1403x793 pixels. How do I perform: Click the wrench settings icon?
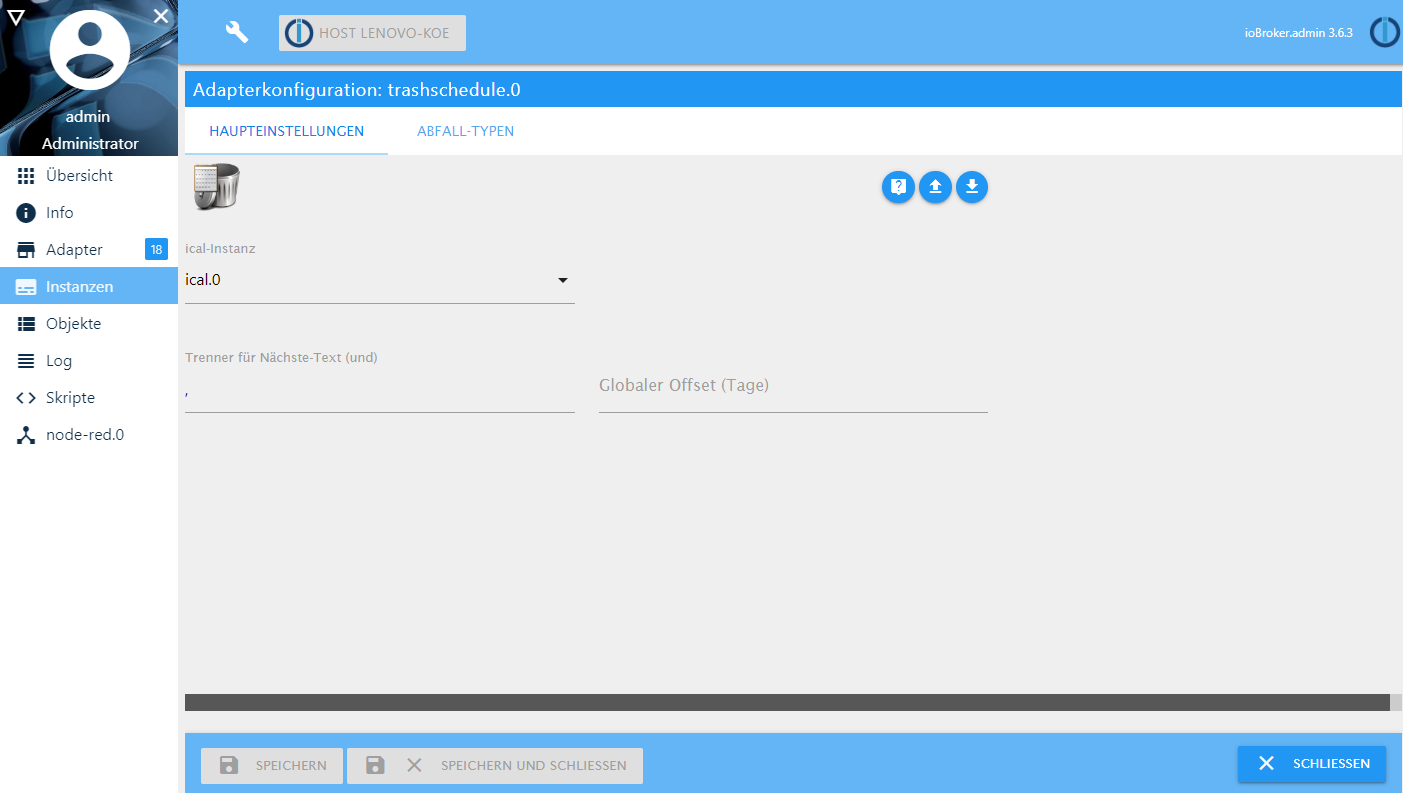tap(237, 32)
